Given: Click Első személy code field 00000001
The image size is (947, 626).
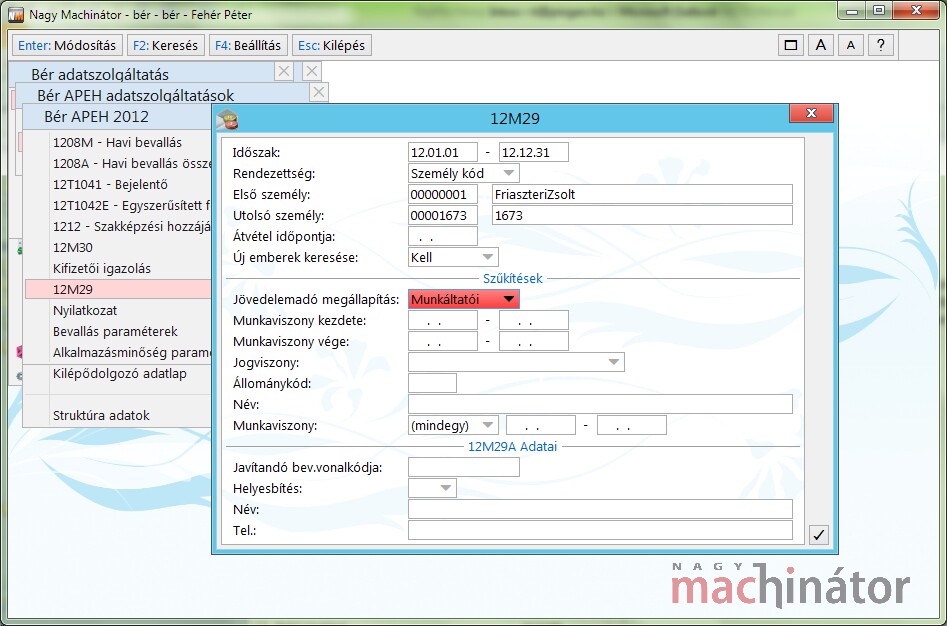Looking at the screenshot, I should pos(443,194).
